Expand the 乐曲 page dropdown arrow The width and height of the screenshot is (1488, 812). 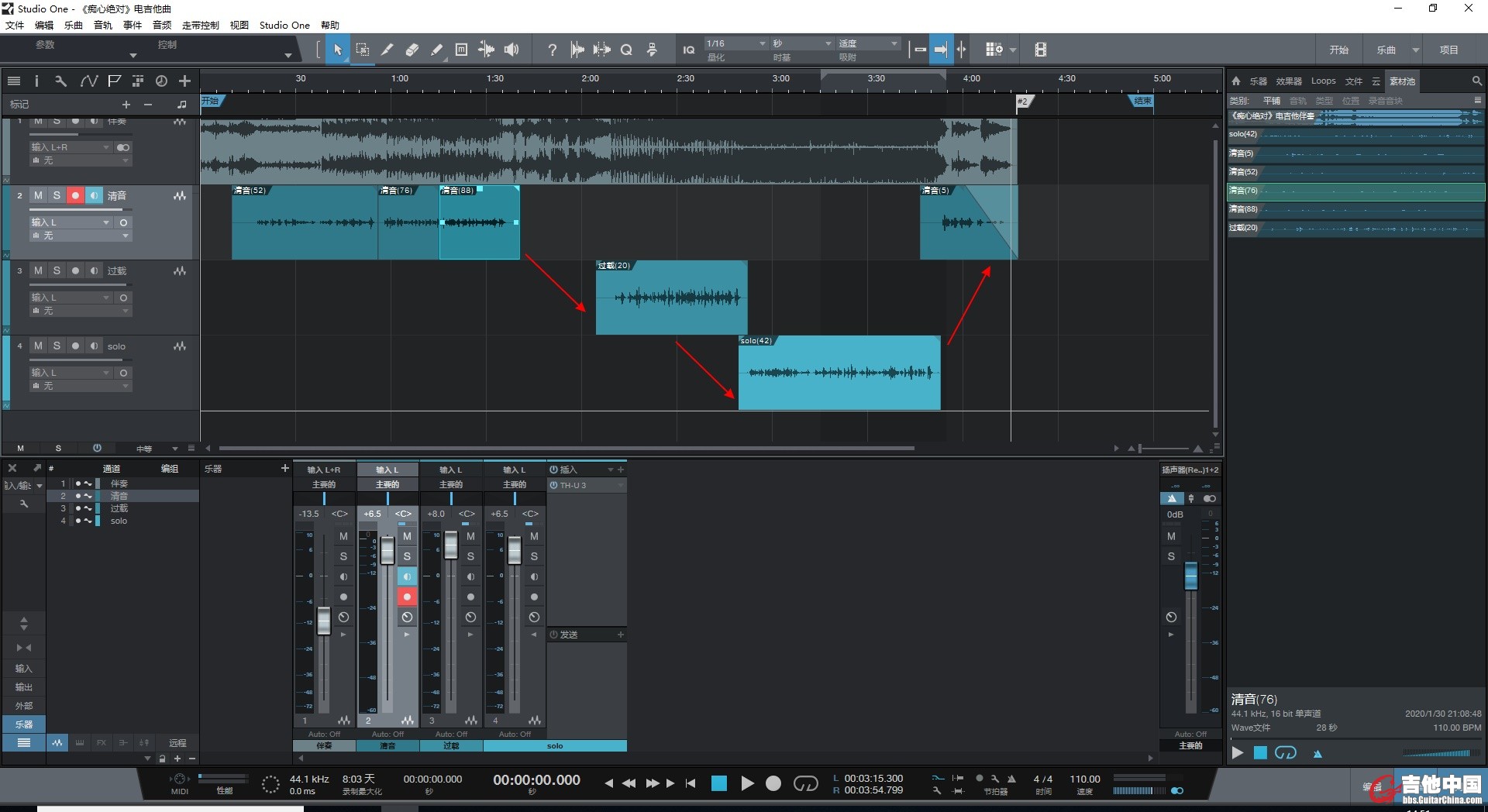[x=1416, y=50]
